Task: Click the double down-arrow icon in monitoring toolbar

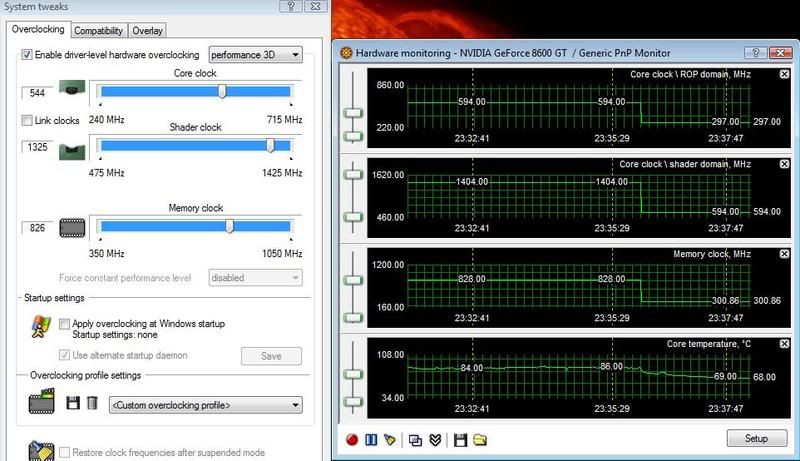Action: pyautogui.click(x=435, y=440)
